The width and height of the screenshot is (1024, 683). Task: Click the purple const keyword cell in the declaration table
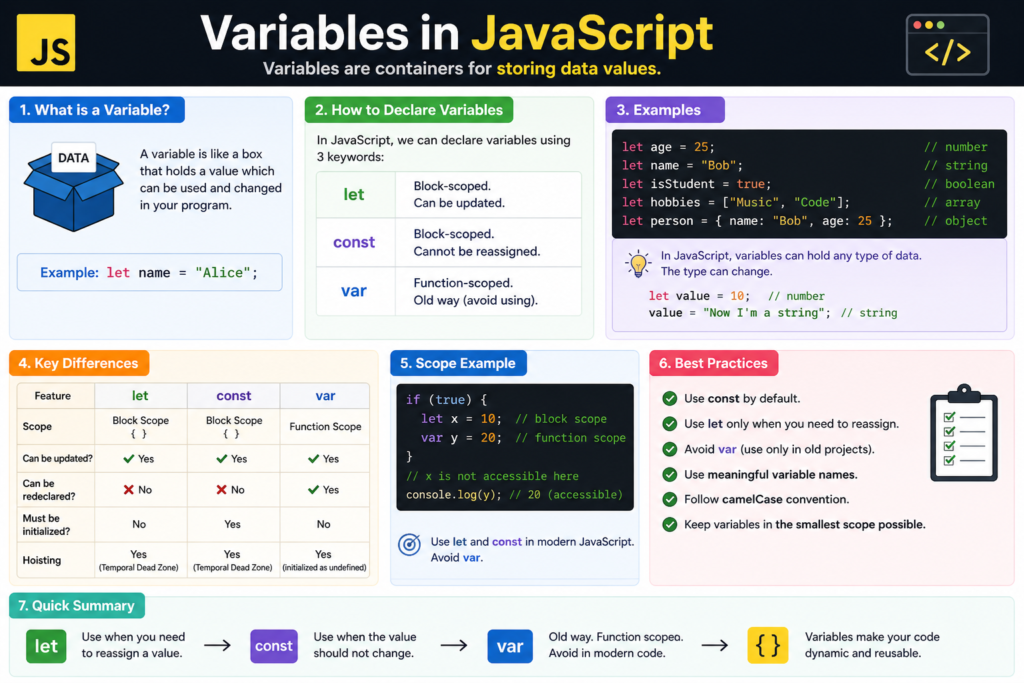coord(355,242)
